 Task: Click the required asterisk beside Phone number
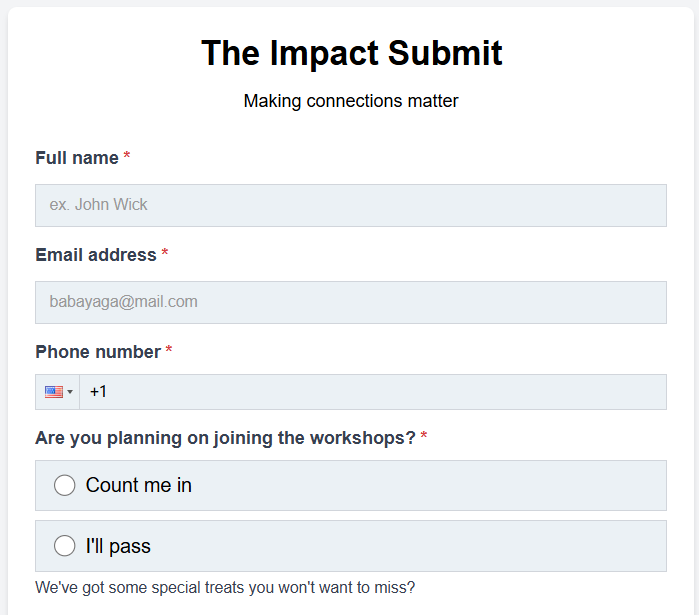(169, 352)
